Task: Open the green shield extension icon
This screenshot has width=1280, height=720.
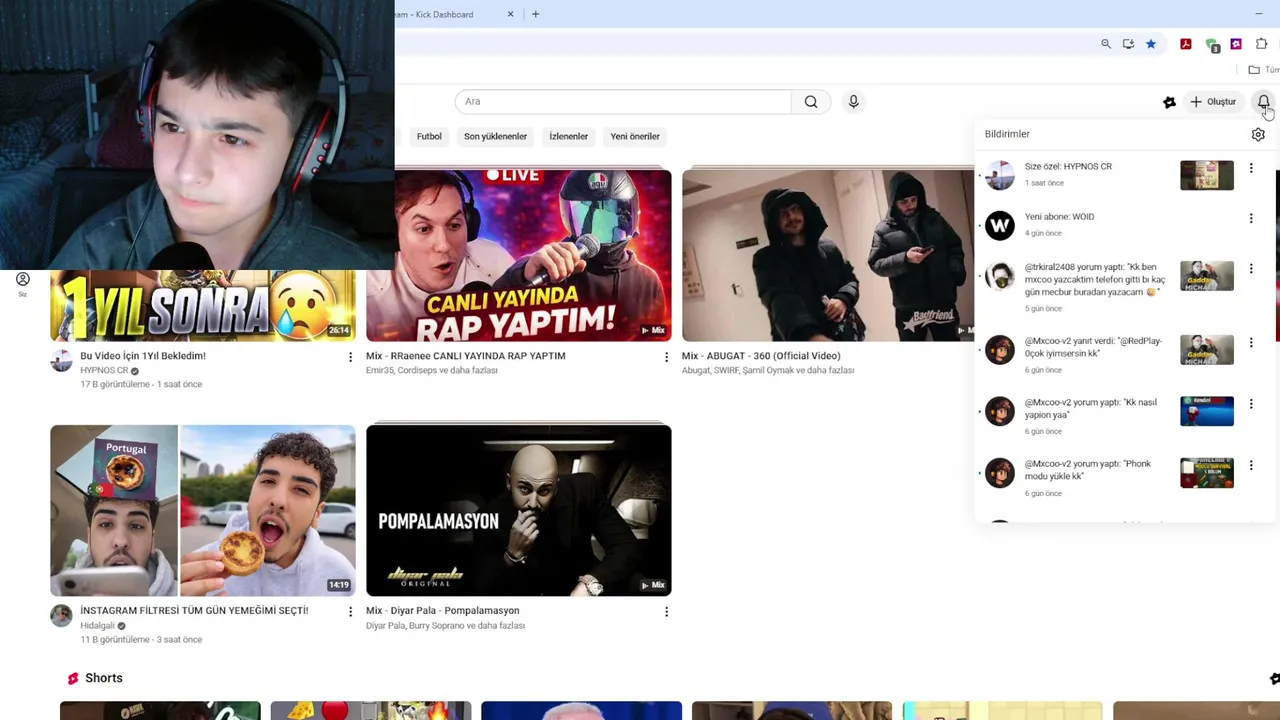Action: pos(1212,45)
